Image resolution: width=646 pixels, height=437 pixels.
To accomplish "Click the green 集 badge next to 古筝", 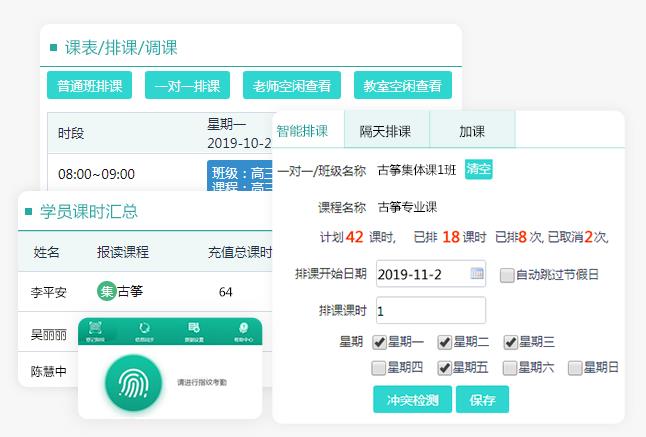I will click(x=106, y=291).
